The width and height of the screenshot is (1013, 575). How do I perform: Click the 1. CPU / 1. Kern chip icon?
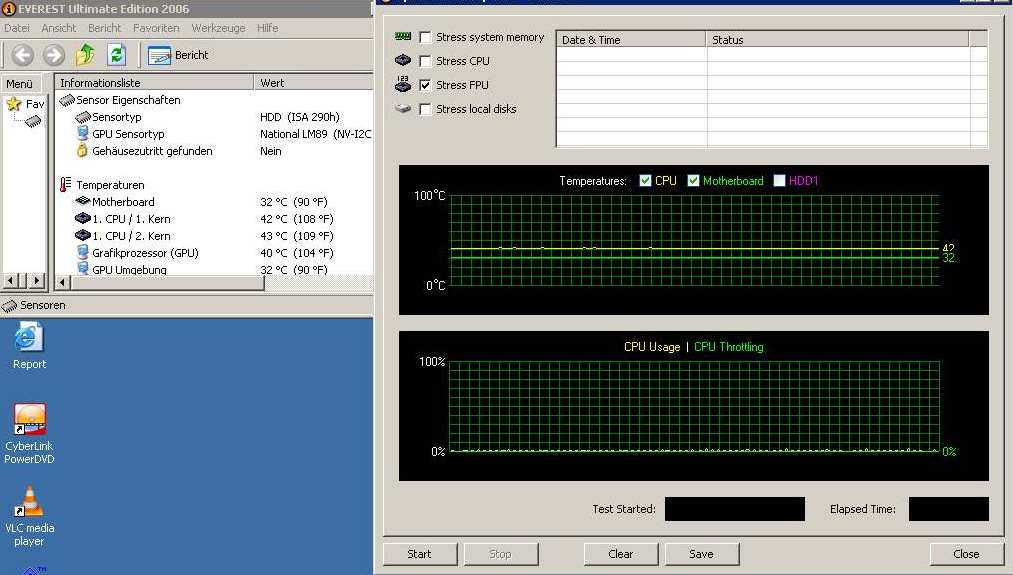[83, 218]
